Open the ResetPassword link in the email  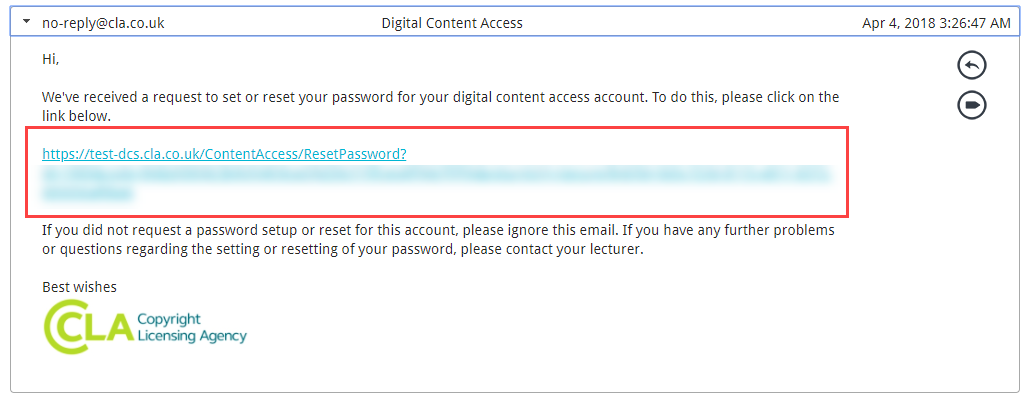pyautogui.click(x=224, y=154)
